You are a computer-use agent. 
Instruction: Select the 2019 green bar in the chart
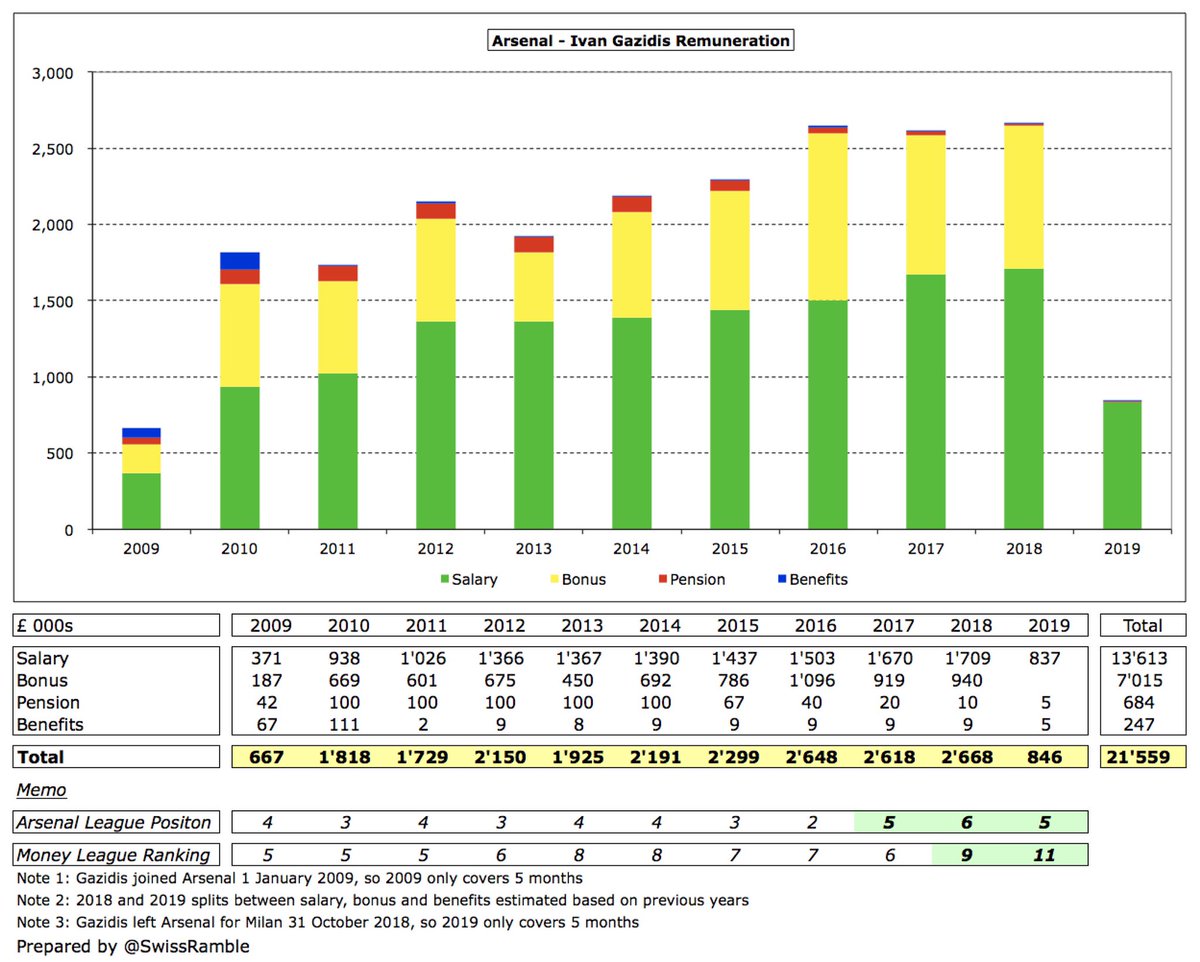[x=1123, y=466]
